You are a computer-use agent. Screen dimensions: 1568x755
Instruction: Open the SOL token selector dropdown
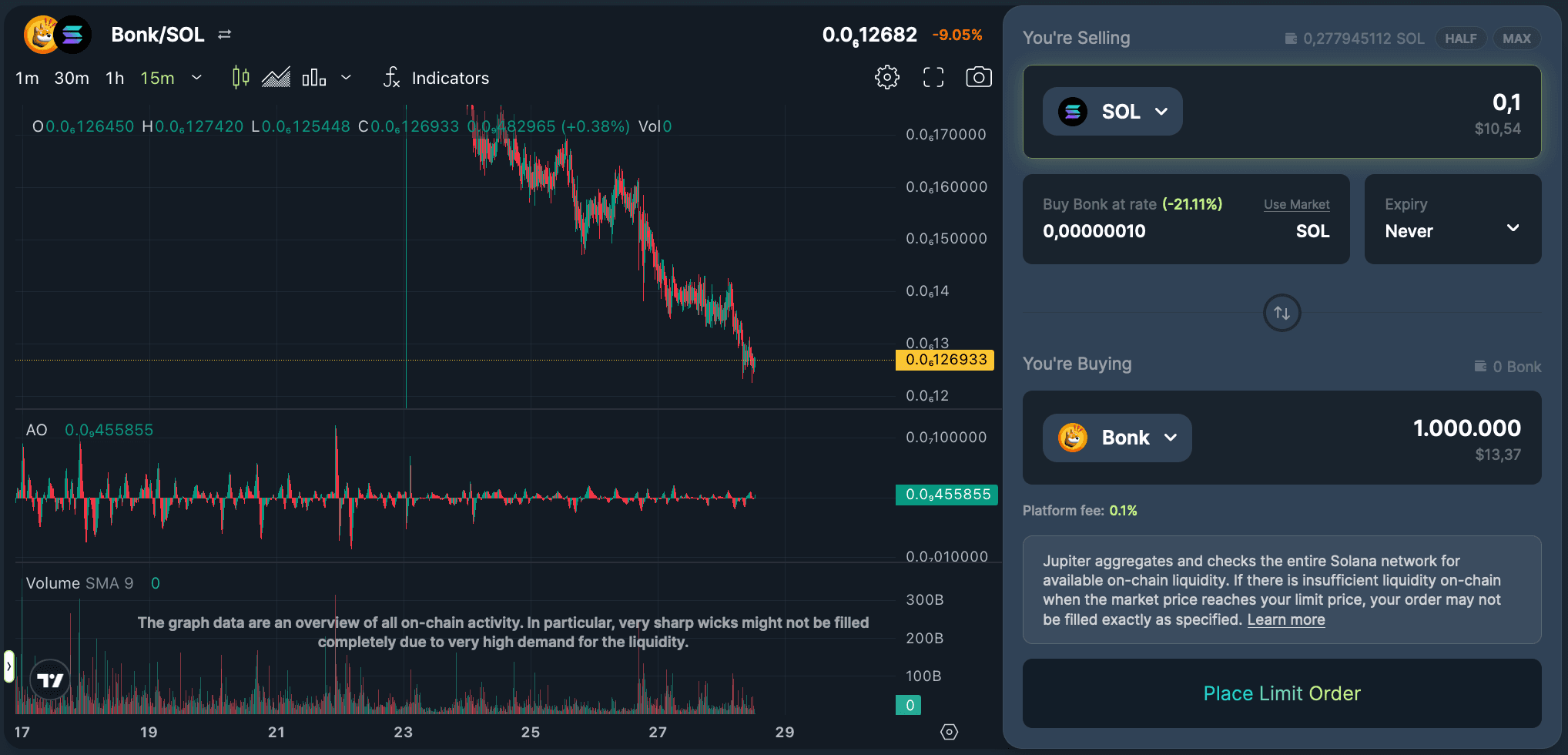(1112, 112)
